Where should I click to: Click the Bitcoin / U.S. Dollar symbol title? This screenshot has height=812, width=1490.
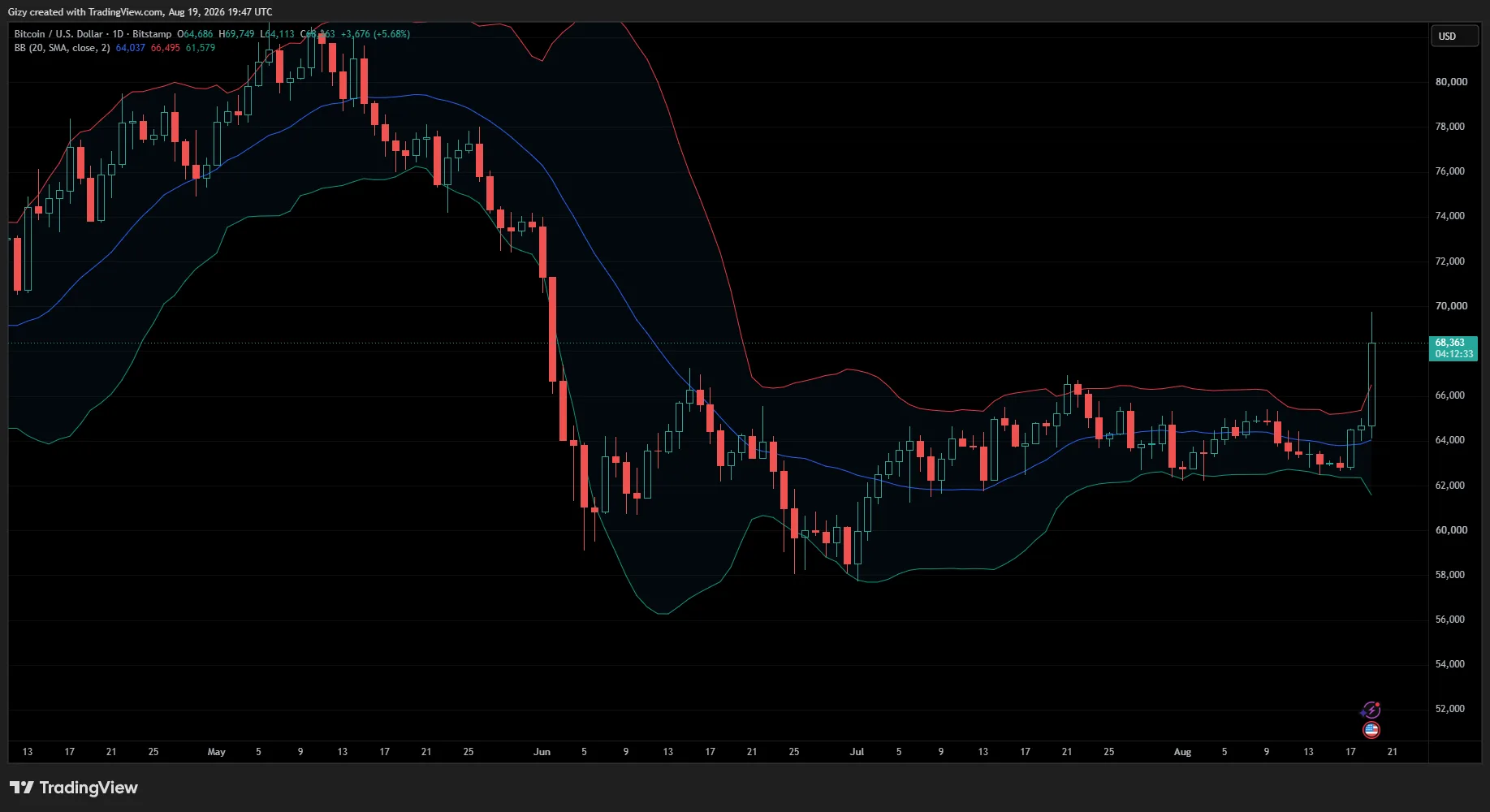58,34
